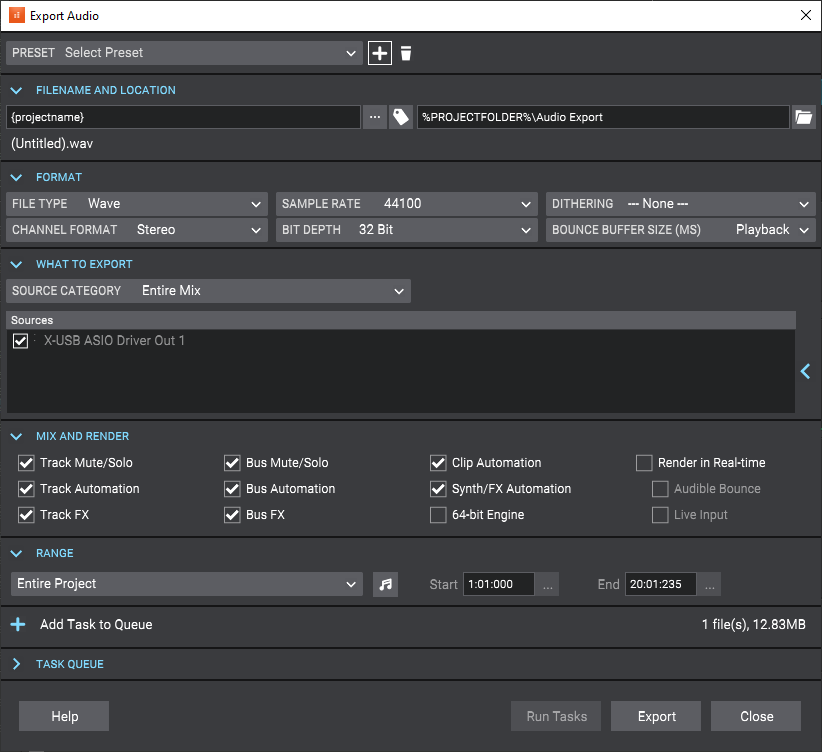The height and width of the screenshot is (752, 822).
Task: Click the add preset plus icon
Action: click(x=380, y=53)
